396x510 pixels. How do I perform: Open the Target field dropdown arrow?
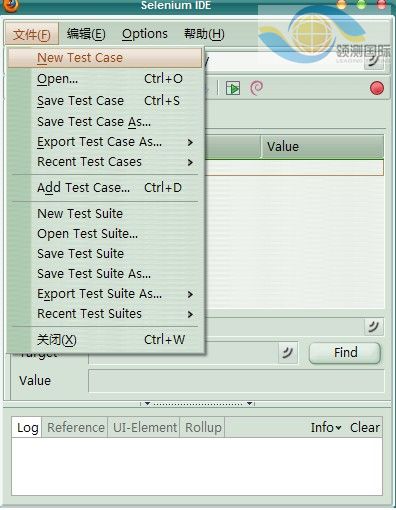(x=288, y=352)
